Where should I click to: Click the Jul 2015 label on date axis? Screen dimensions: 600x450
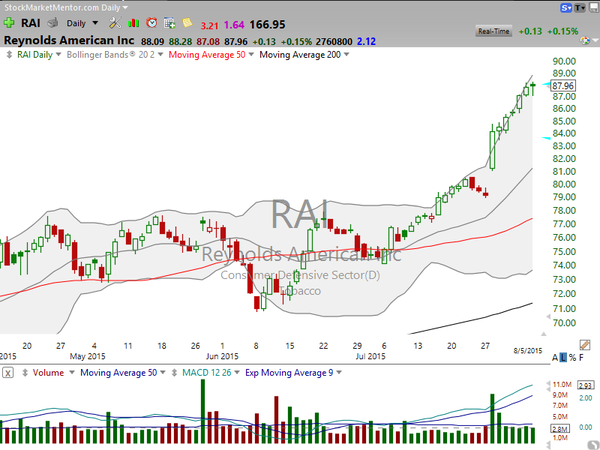(x=370, y=356)
